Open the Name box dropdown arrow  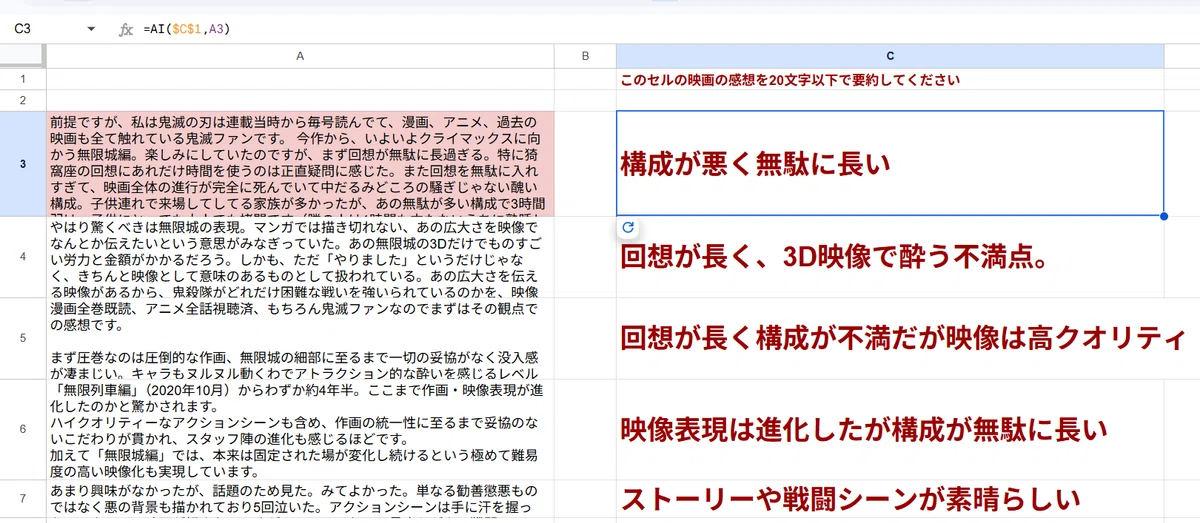tap(91, 30)
